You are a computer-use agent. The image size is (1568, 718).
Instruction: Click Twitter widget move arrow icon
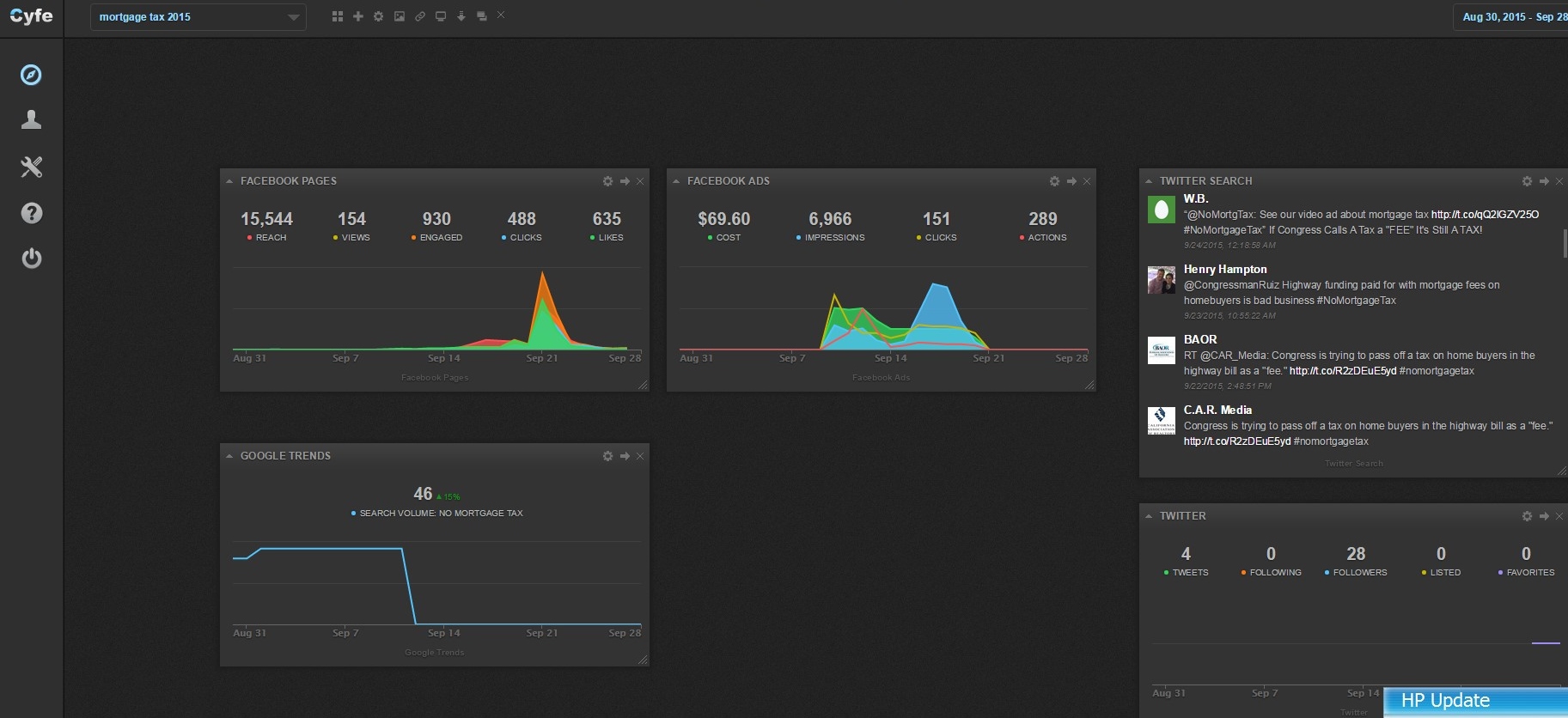pos(1545,516)
